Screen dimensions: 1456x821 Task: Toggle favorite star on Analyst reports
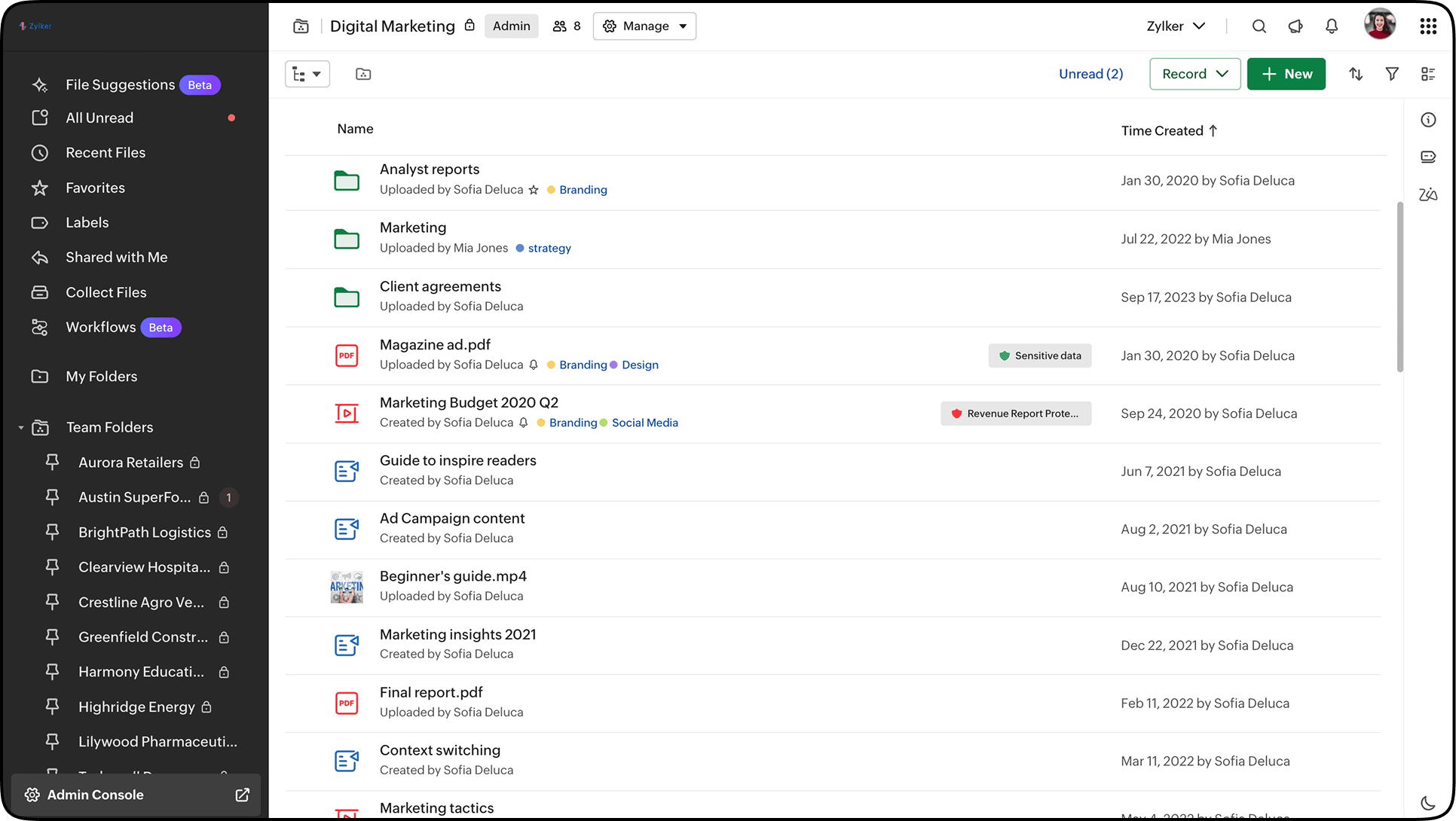click(534, 190)
